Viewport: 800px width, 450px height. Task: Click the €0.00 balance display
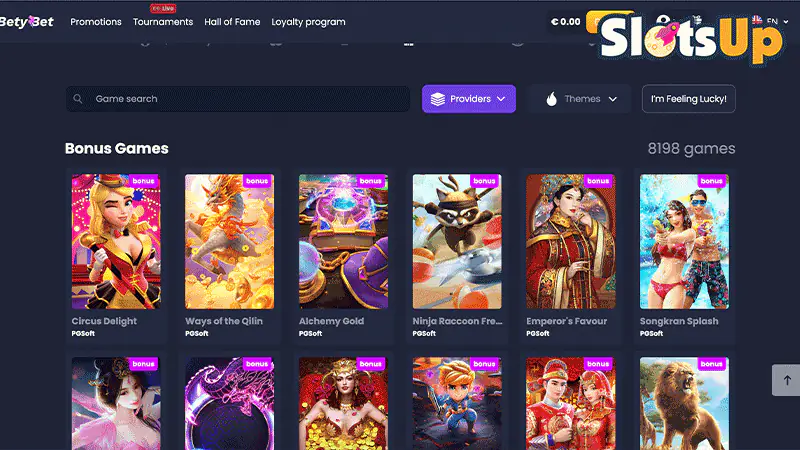coord(566,21)
